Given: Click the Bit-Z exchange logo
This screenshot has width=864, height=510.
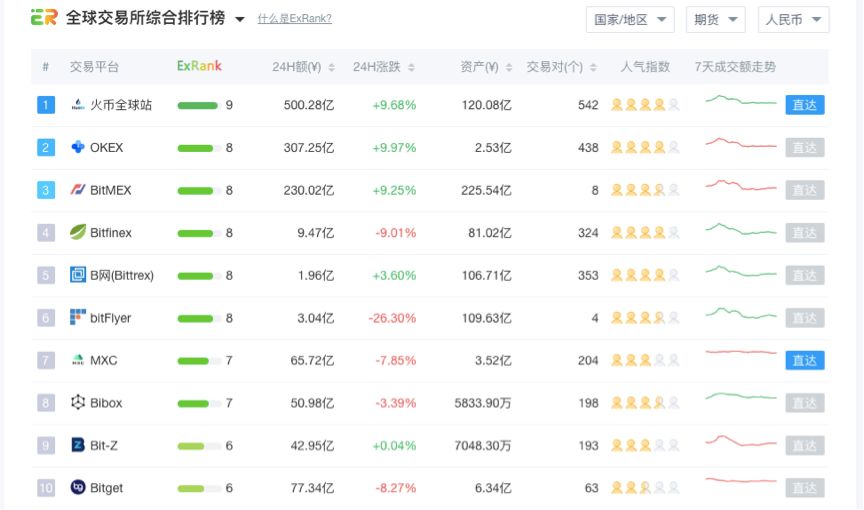Looking at the screenshot, I should coord(78,445).
